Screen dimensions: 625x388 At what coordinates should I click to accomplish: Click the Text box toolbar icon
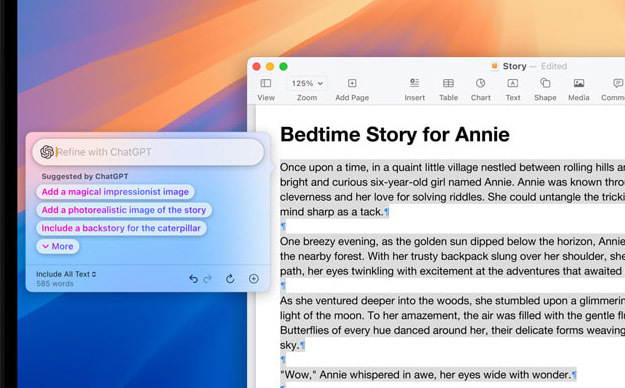coord(513,83)
